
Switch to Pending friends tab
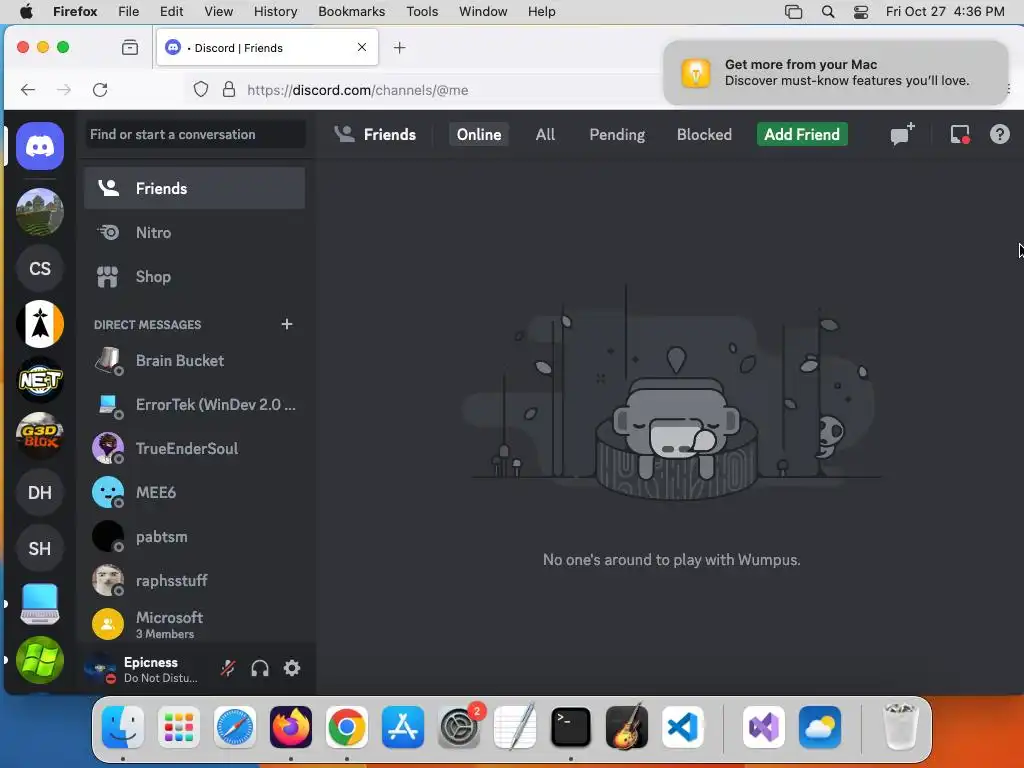point(617,134)
